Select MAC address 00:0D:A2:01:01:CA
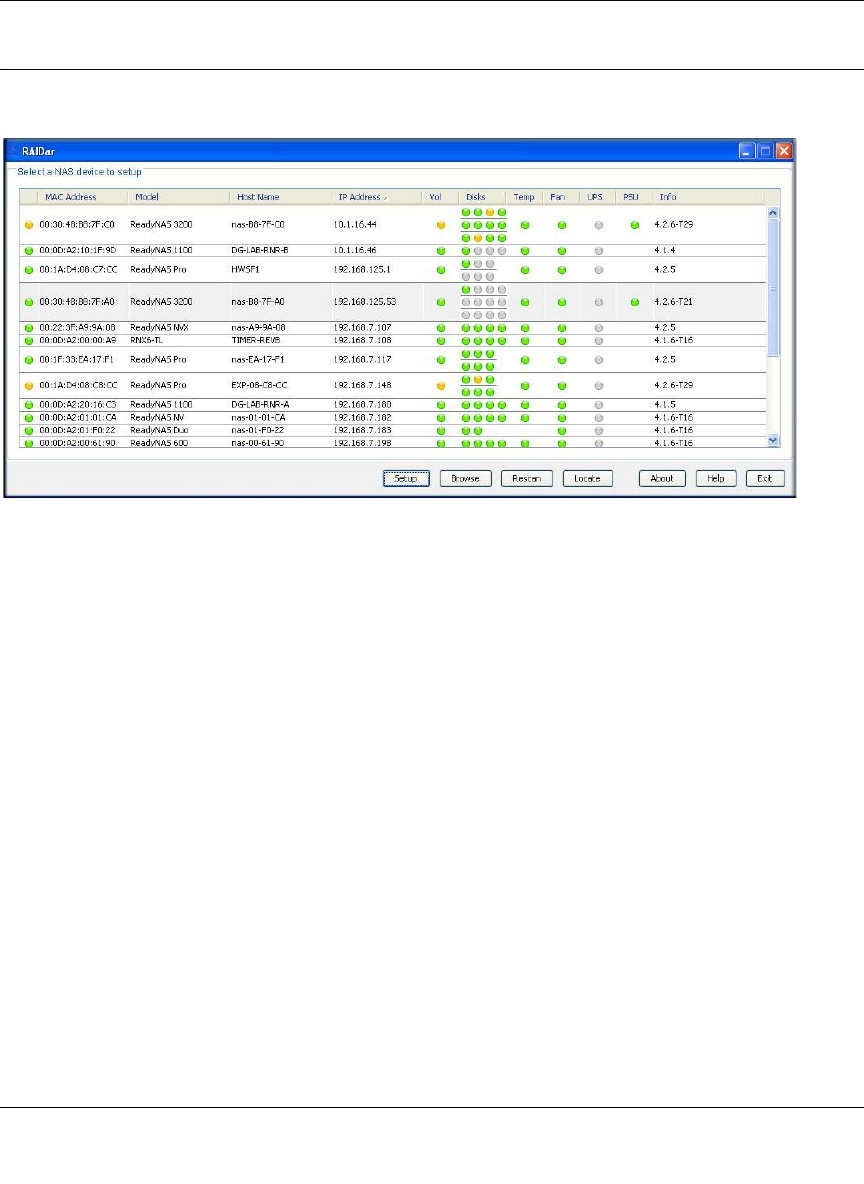864x1184 pixels. coord(78,418)
